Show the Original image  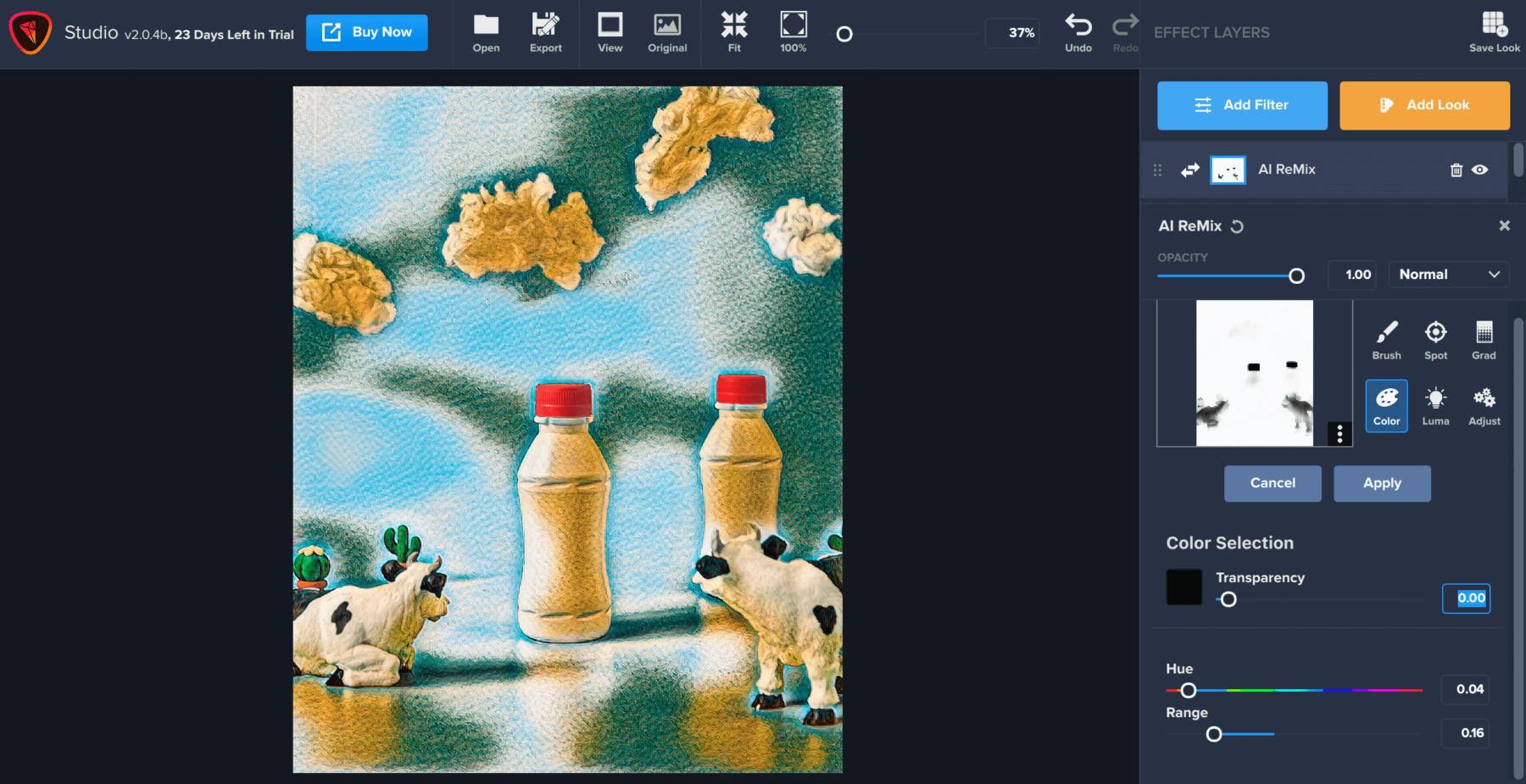pyautogui.click(x=667, y=33)
